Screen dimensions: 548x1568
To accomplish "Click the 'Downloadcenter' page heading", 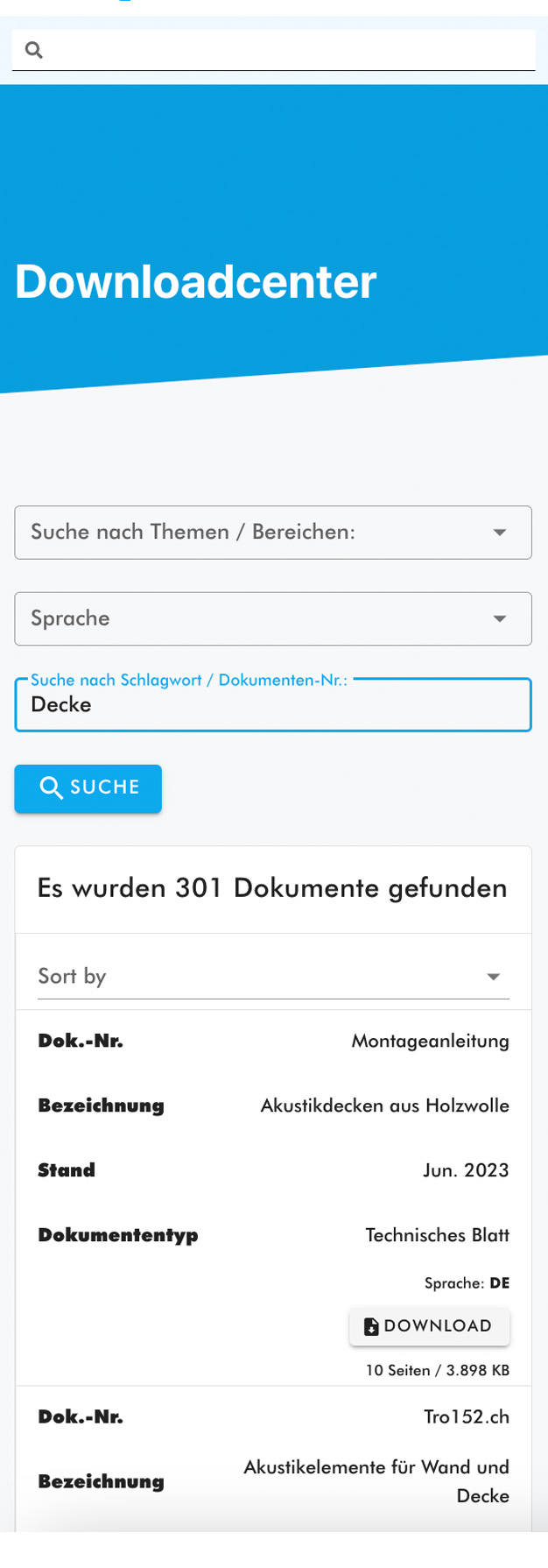I will pyautogui.click(x=196, y=282).
